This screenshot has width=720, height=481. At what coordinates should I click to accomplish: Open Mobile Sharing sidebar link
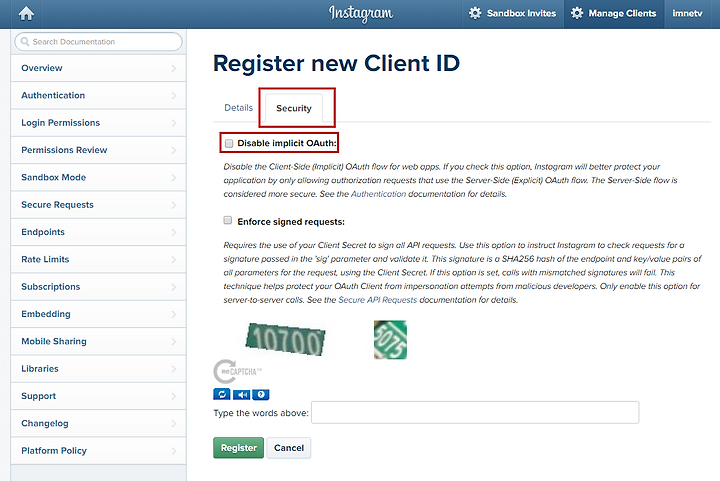click(x=98, y=341)
